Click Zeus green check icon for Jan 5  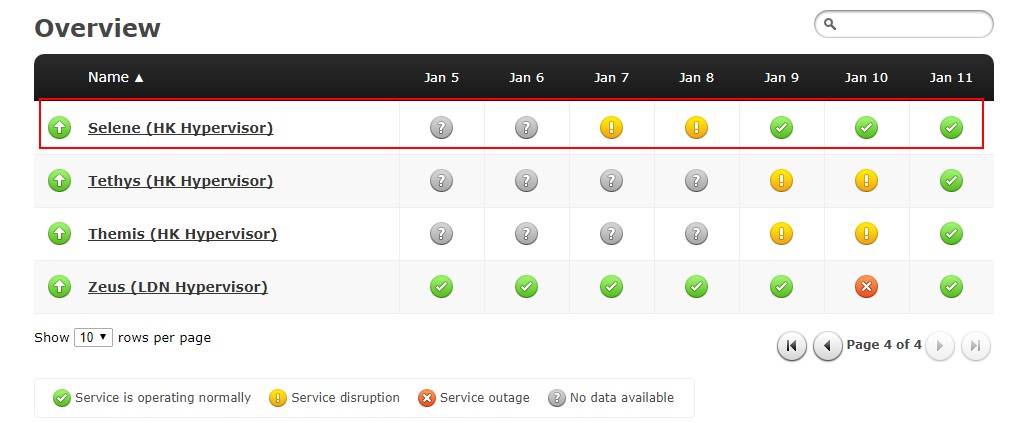click(x=441, y=287)
